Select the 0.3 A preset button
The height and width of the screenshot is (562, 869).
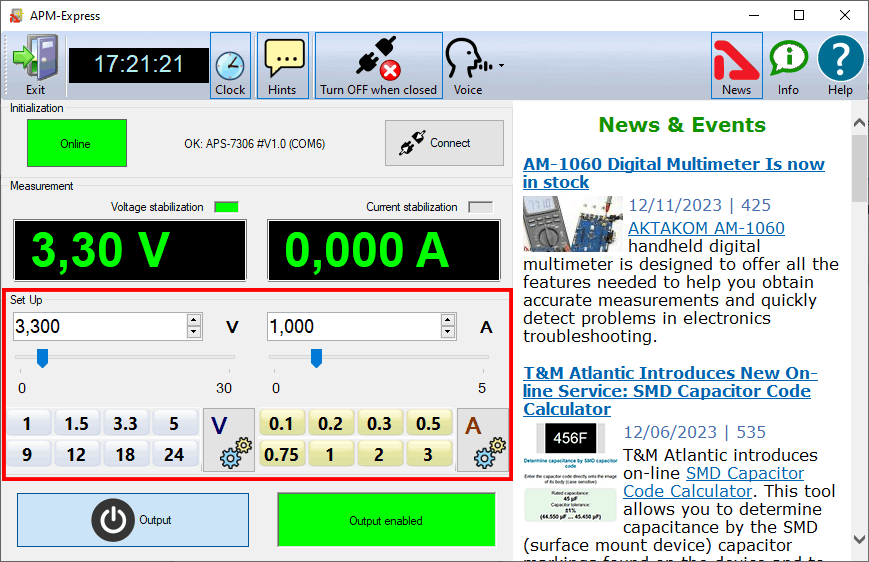click(x=379, y=424)
